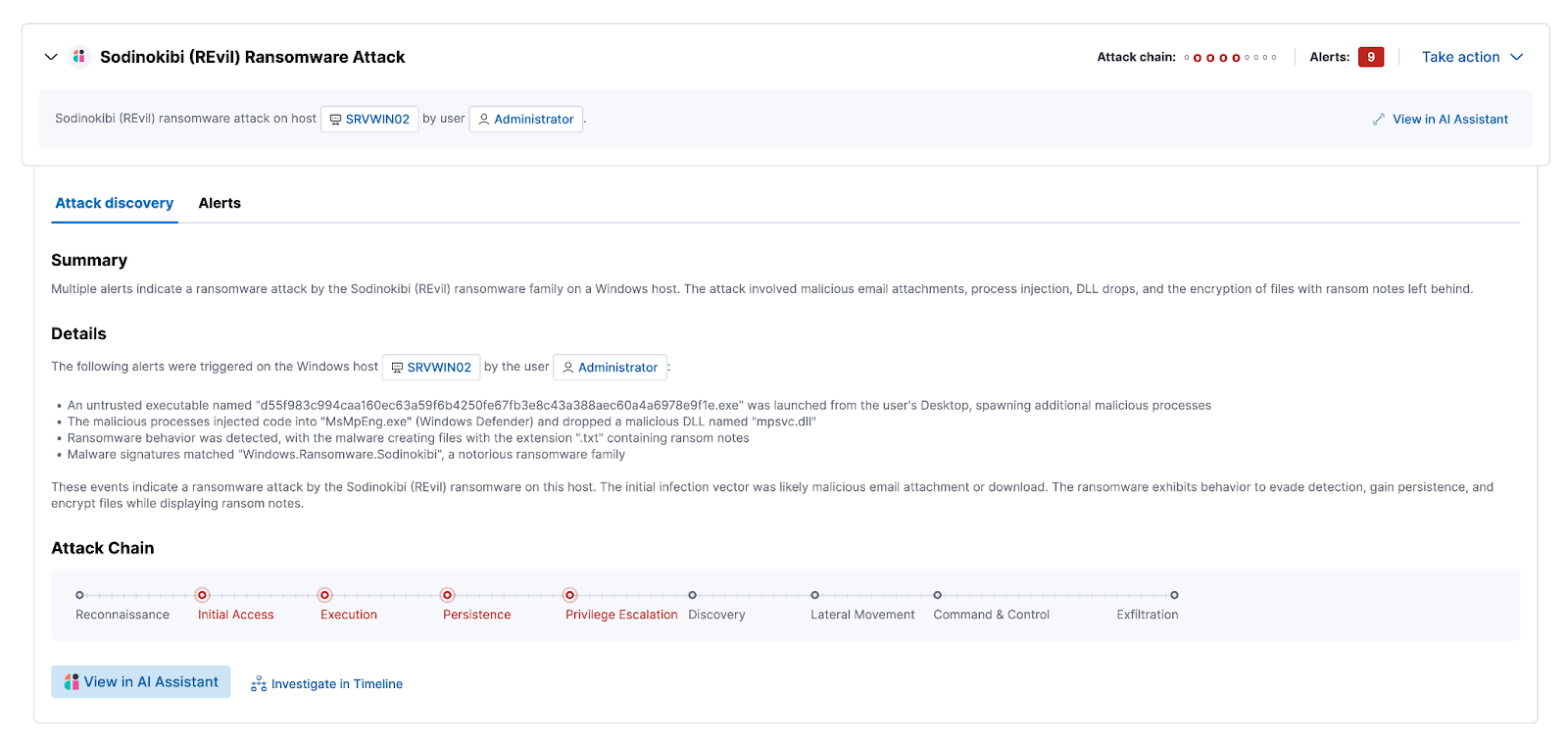Click the Privilege Escalation attack chain marker
The height and width of the screenshot is (748, 1568).
tap(569, 595)
